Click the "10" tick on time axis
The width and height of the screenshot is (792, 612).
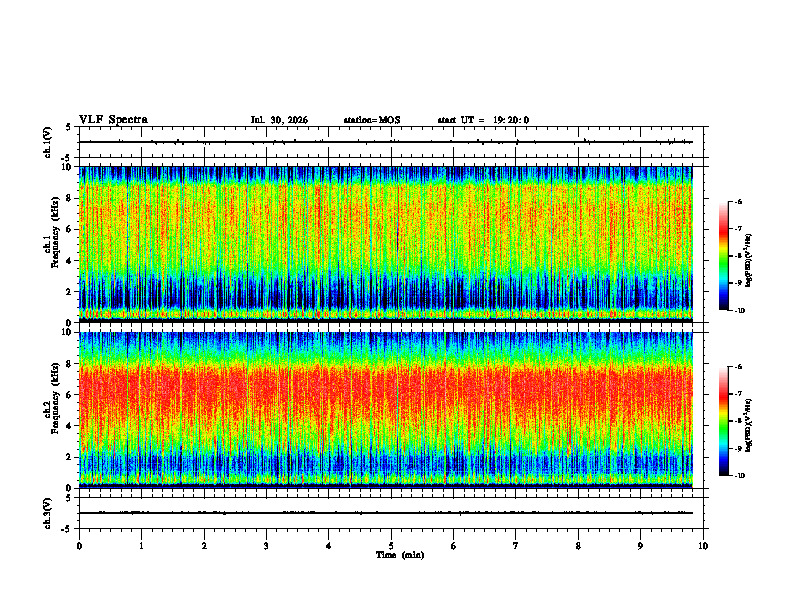703,546
